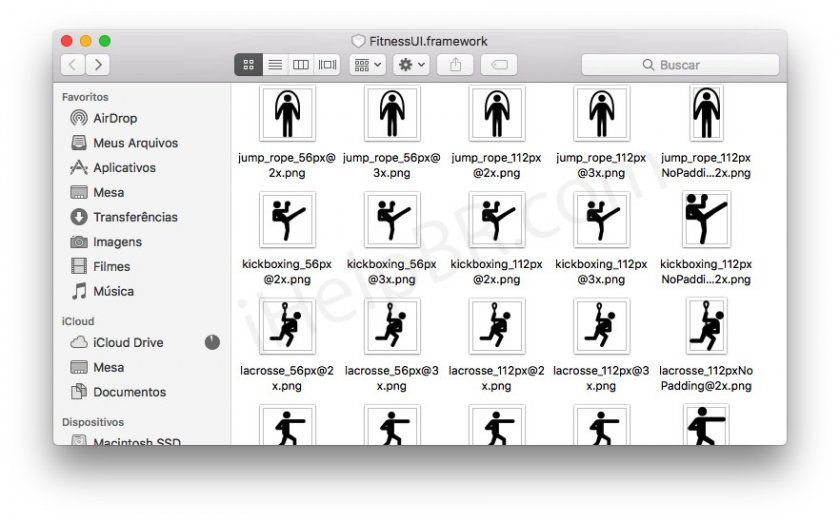
Task: Select iCloud Drive in sidebar
Action: pos(127,342)
